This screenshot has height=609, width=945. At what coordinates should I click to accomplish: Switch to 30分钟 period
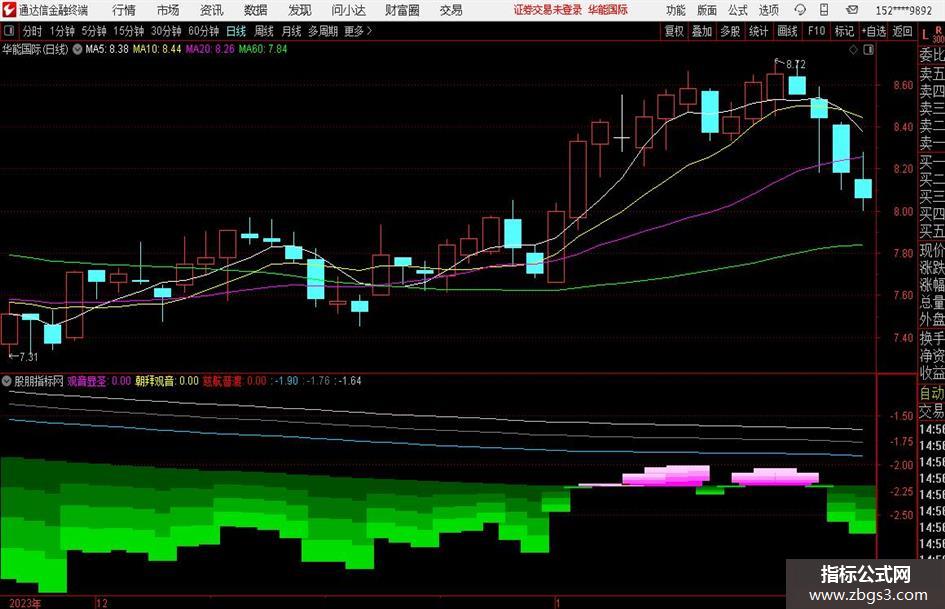pyautogui.click(x=166, y=31)
